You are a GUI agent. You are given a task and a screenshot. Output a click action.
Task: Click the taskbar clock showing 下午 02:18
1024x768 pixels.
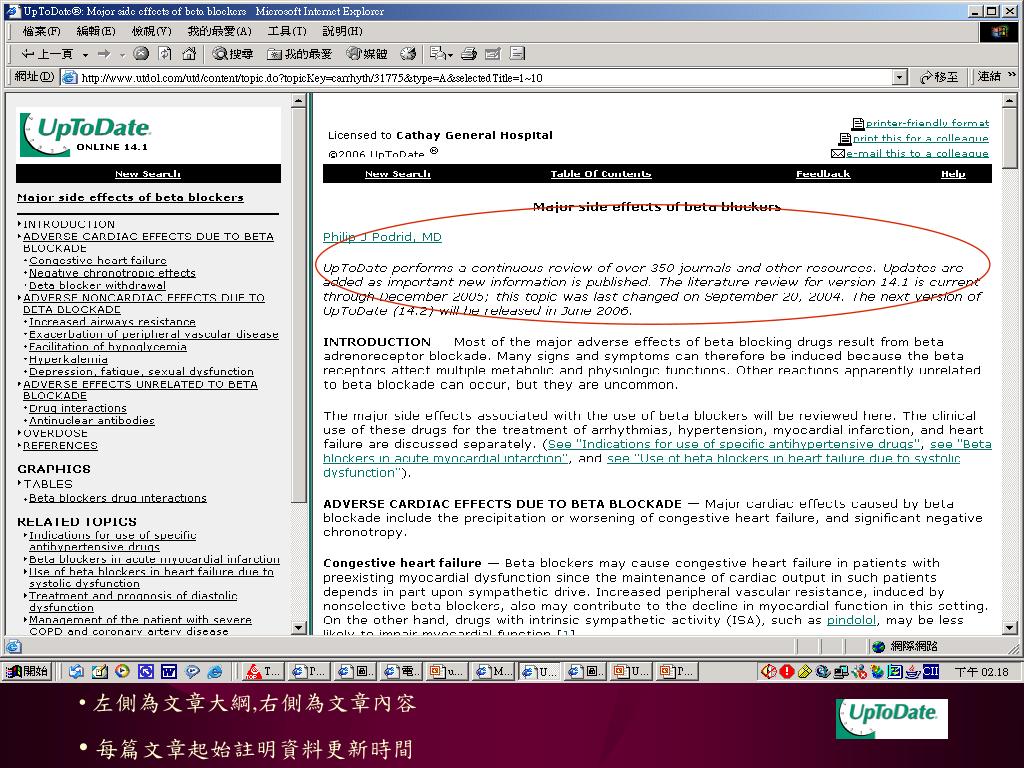coord(981,671)
